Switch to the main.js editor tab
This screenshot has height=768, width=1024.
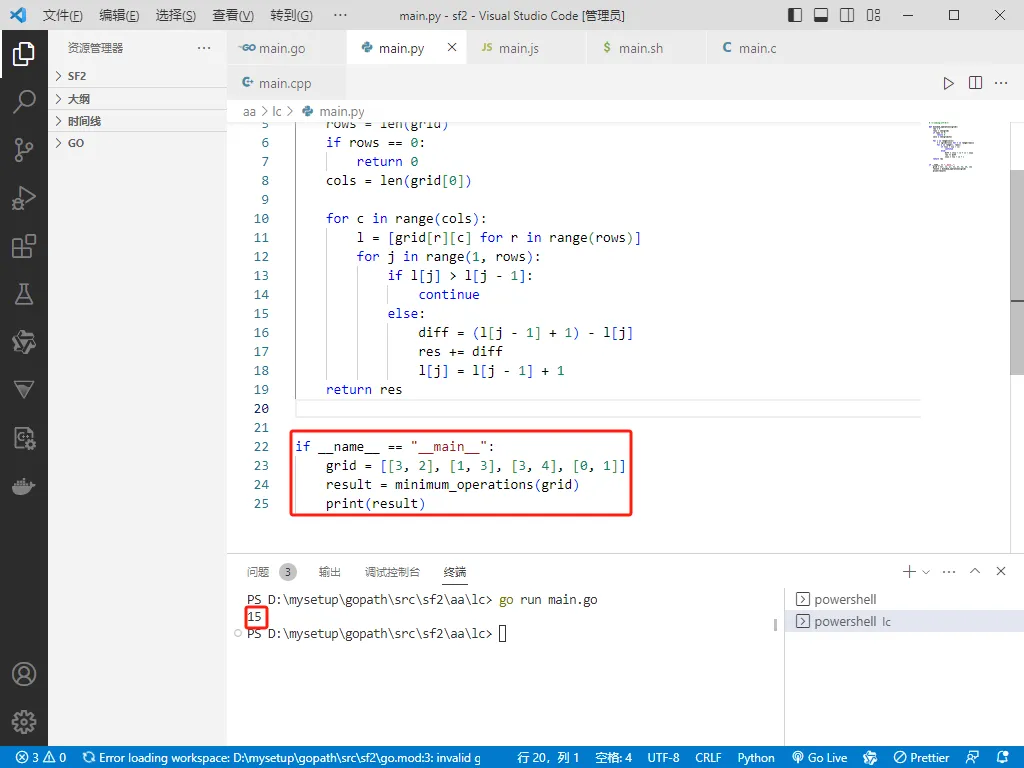coord(526,48)
